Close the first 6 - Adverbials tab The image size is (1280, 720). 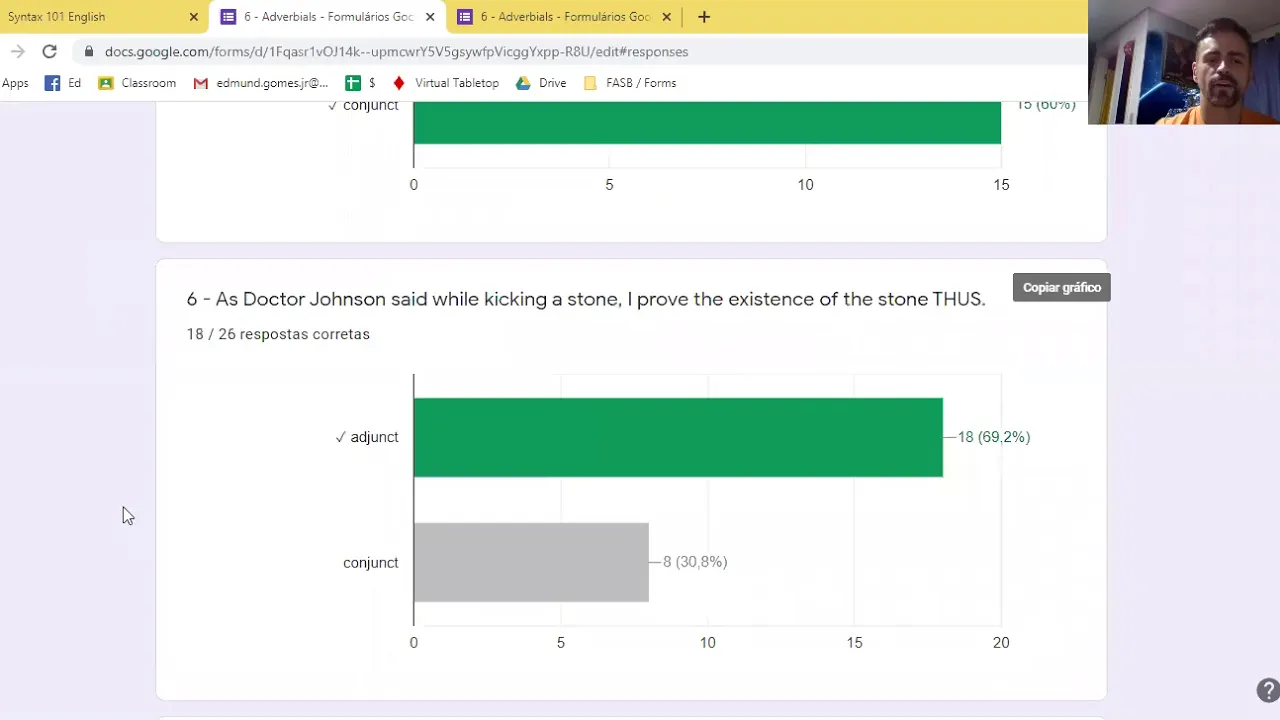[x=430, y=17]
